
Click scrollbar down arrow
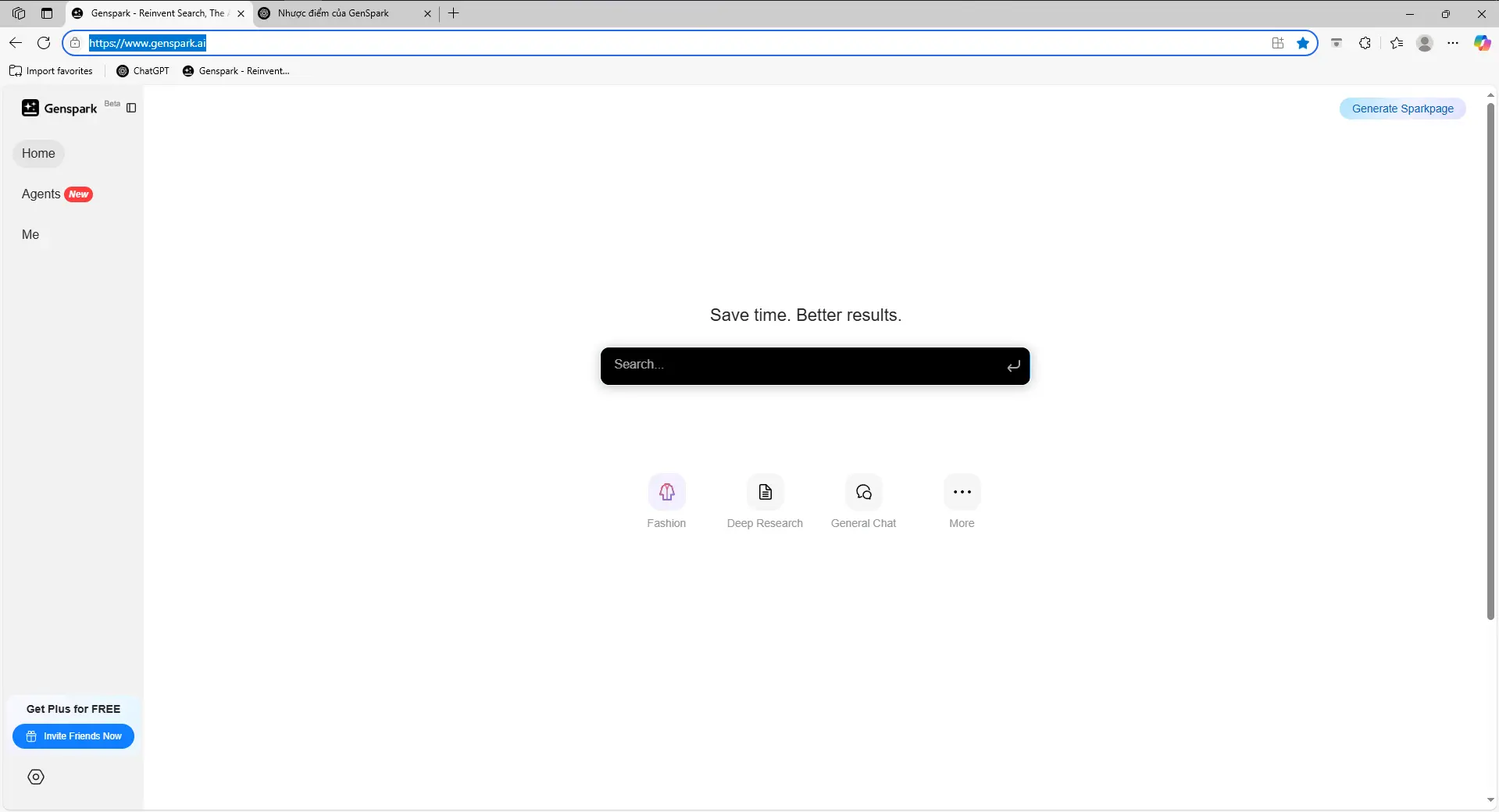pos(1490,800)
